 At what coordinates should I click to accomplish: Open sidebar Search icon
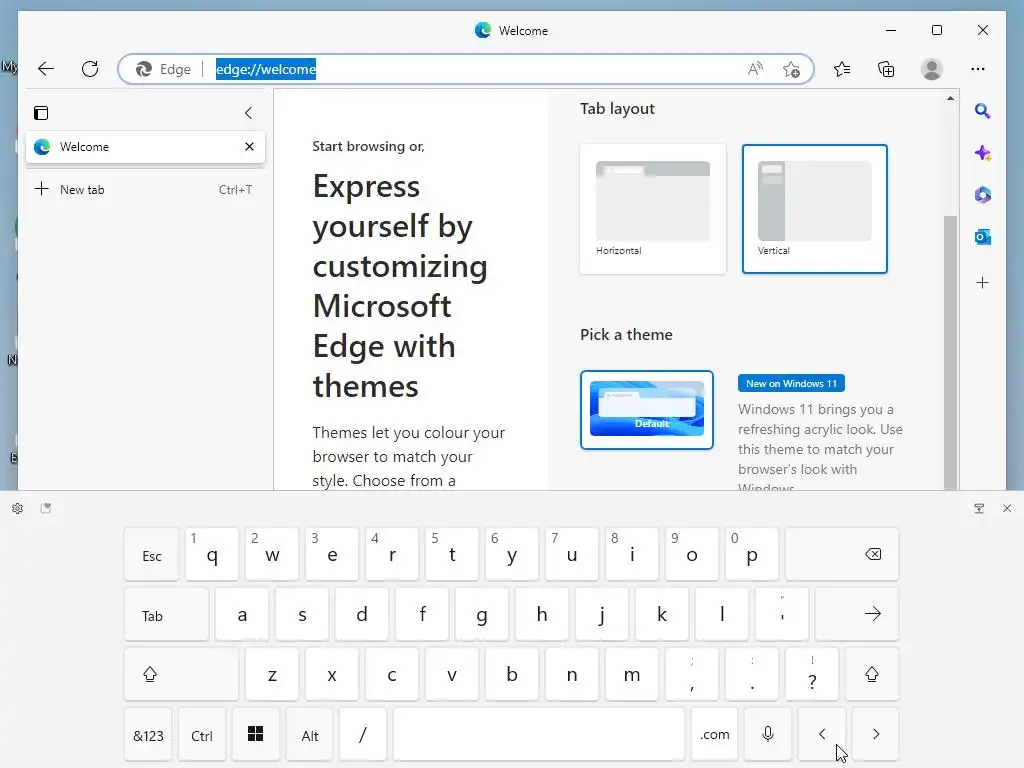[982, 111]
